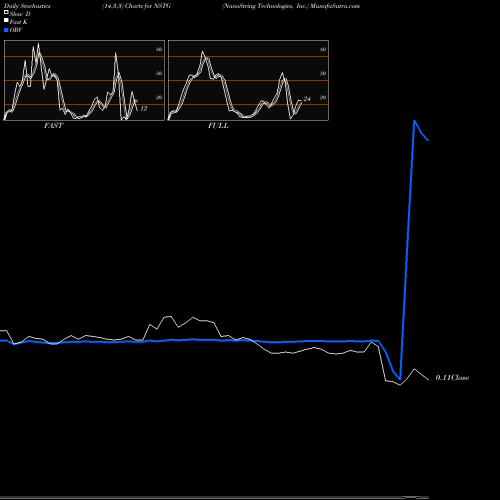Click the 'OBV' legend text
Screen dimensions: 500x500
coord(16,30)
